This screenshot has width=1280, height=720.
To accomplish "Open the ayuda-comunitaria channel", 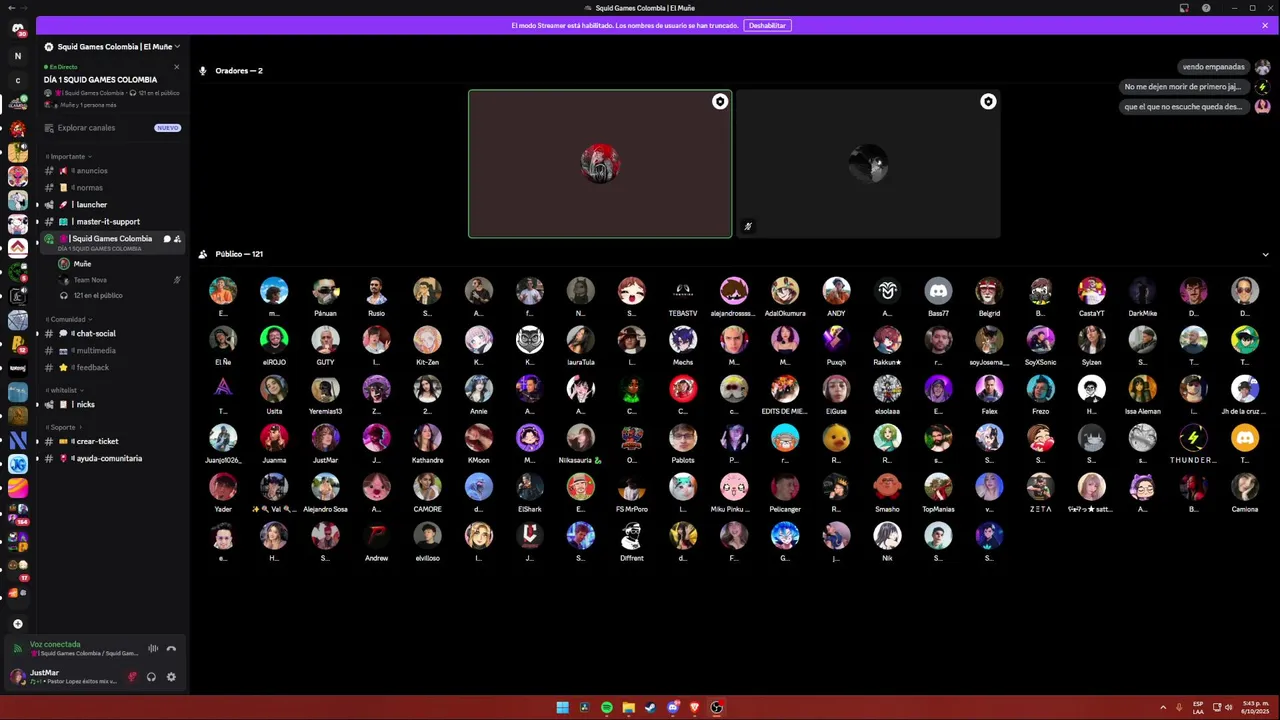I will coord(111,459).
